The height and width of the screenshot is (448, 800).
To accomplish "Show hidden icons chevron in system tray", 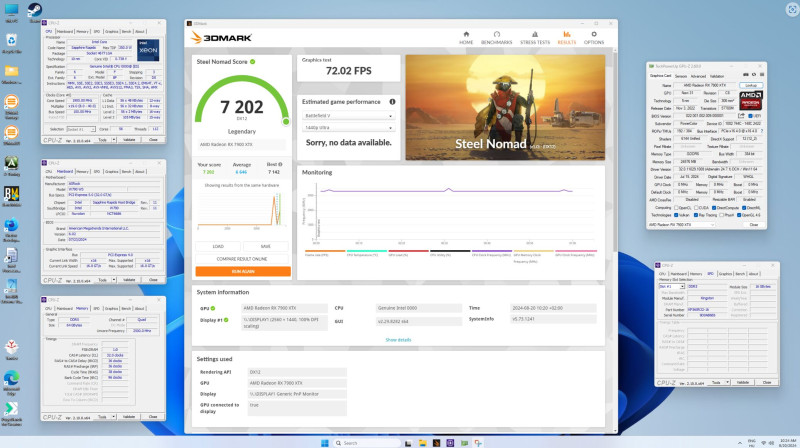I will tap(739, 443).
